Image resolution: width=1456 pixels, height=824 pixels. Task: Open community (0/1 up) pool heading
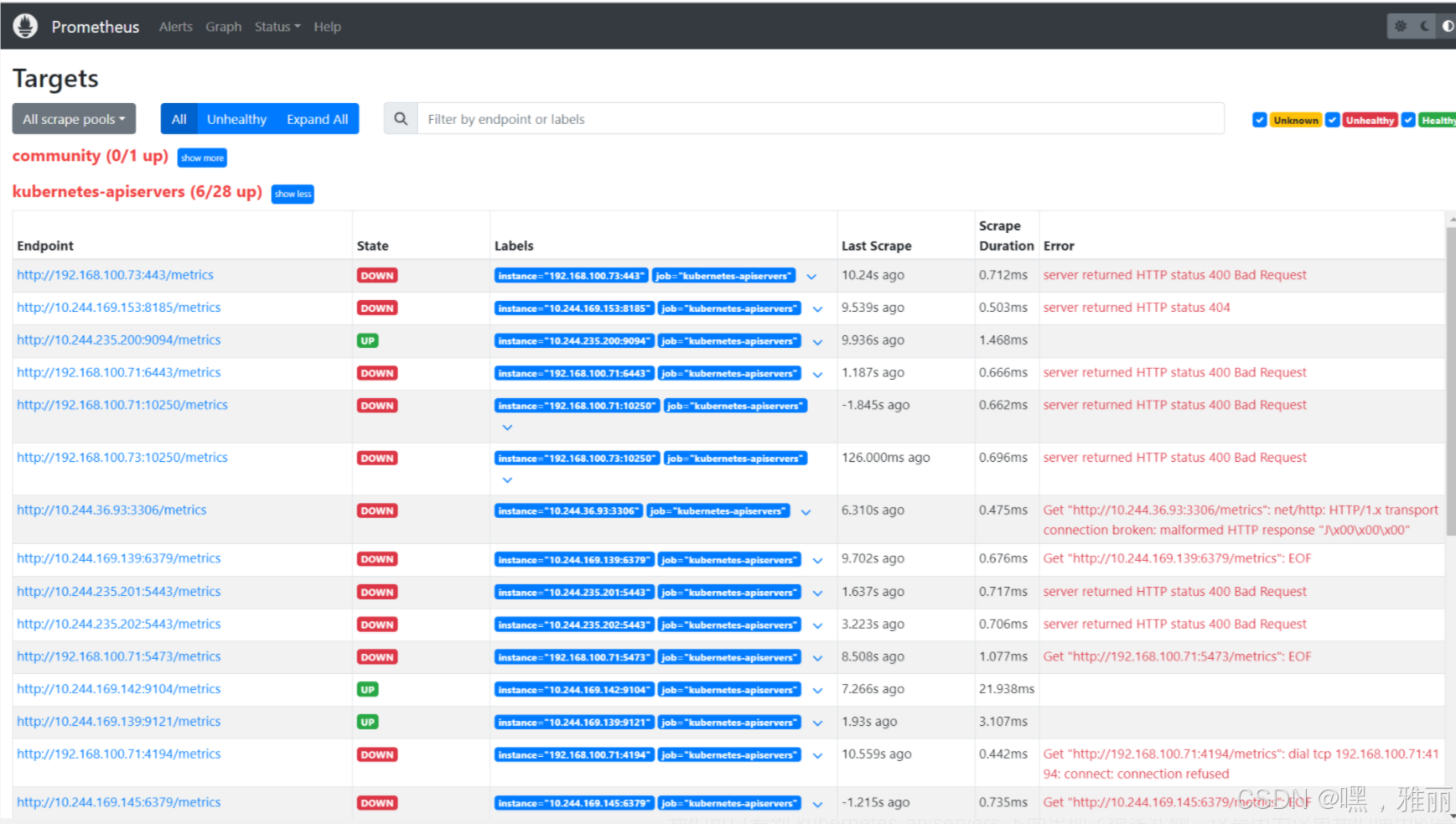[x=91, y=156]
